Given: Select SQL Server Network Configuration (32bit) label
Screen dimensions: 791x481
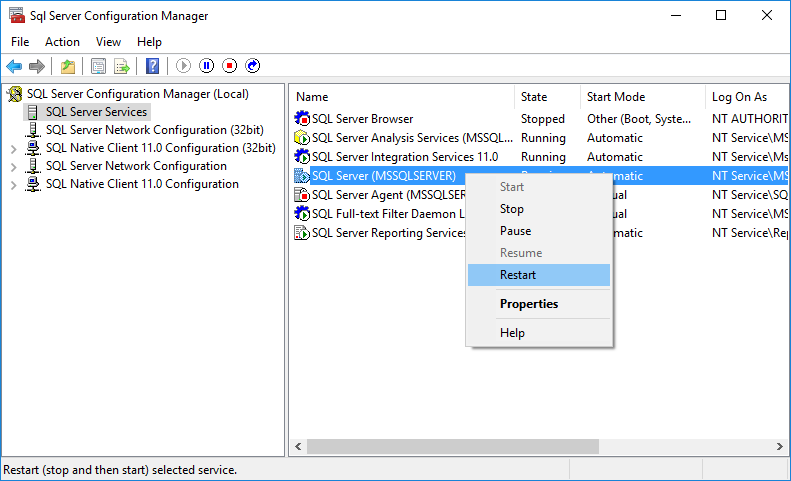Looking at the screenshot, I should [154, 130].
